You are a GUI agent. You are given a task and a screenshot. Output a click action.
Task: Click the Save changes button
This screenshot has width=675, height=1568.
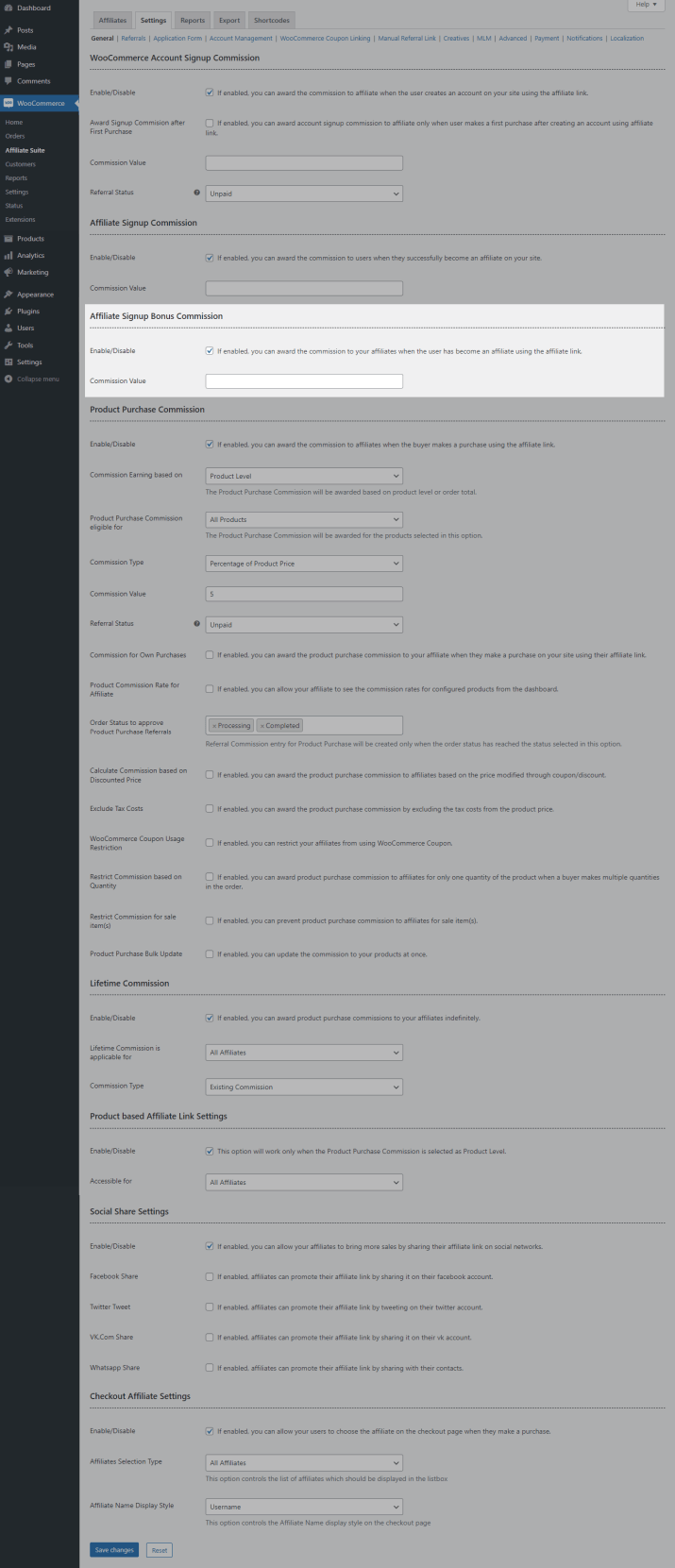(x=114, y=1550)
